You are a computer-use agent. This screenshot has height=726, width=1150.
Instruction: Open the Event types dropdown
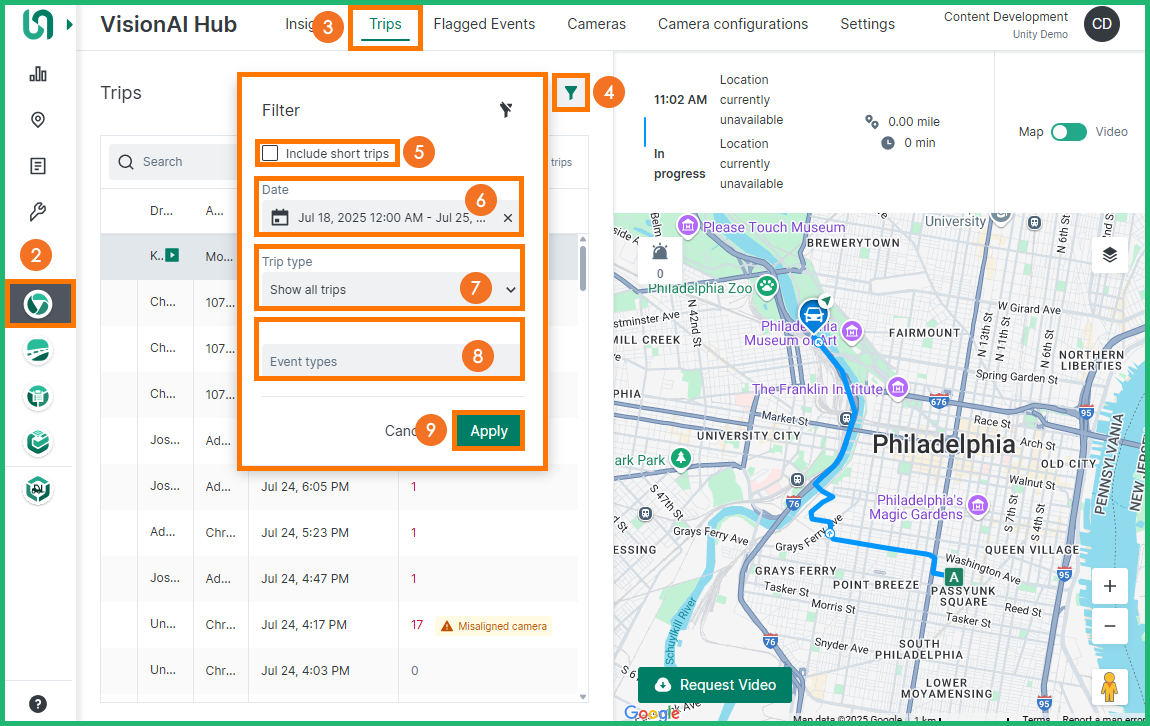(390, 360)
